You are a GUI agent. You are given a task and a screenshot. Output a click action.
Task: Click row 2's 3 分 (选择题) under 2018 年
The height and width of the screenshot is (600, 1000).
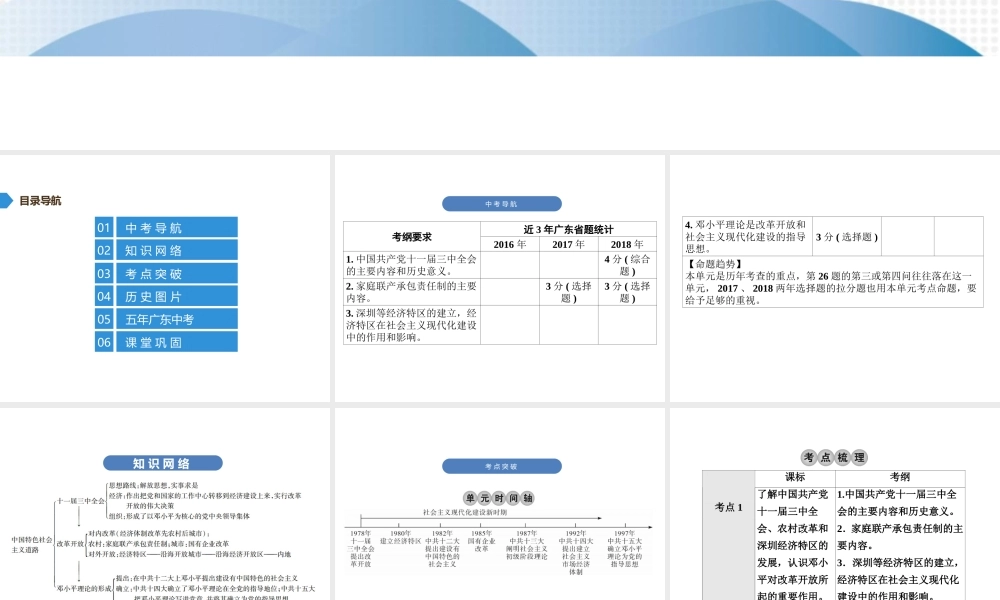tap(627, 292)
